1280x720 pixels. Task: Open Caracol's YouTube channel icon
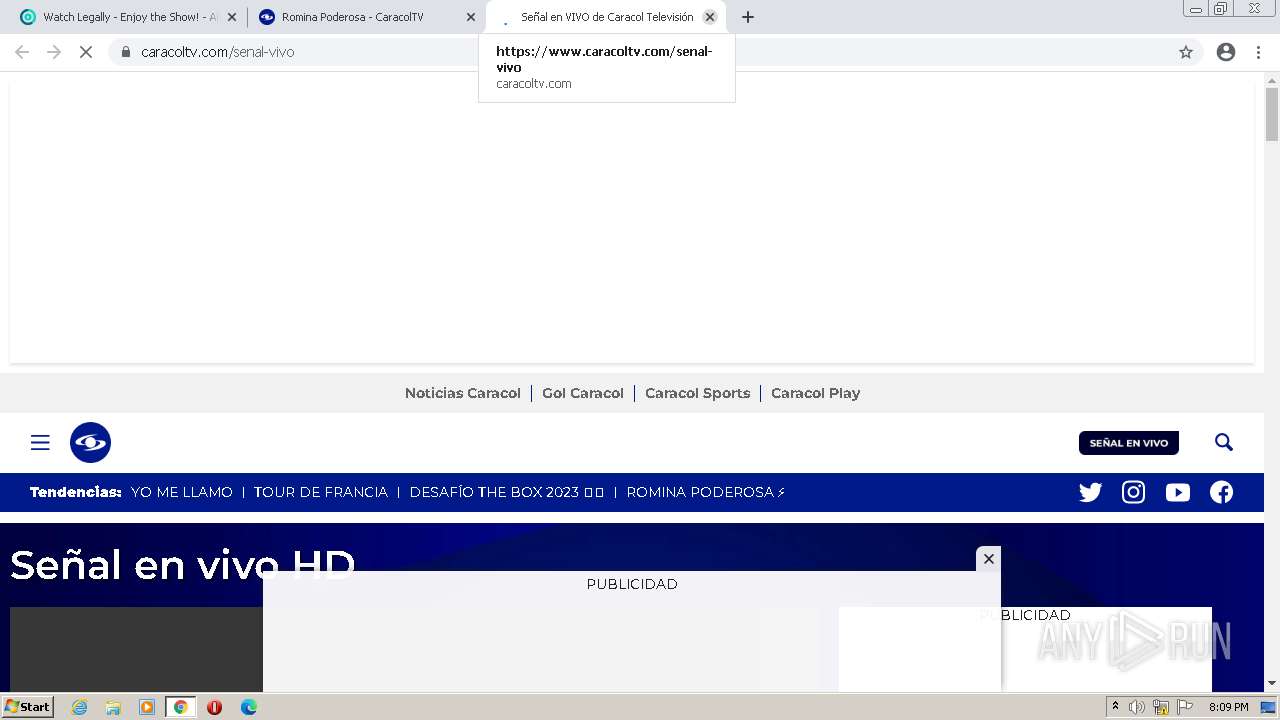(1177, 492)
